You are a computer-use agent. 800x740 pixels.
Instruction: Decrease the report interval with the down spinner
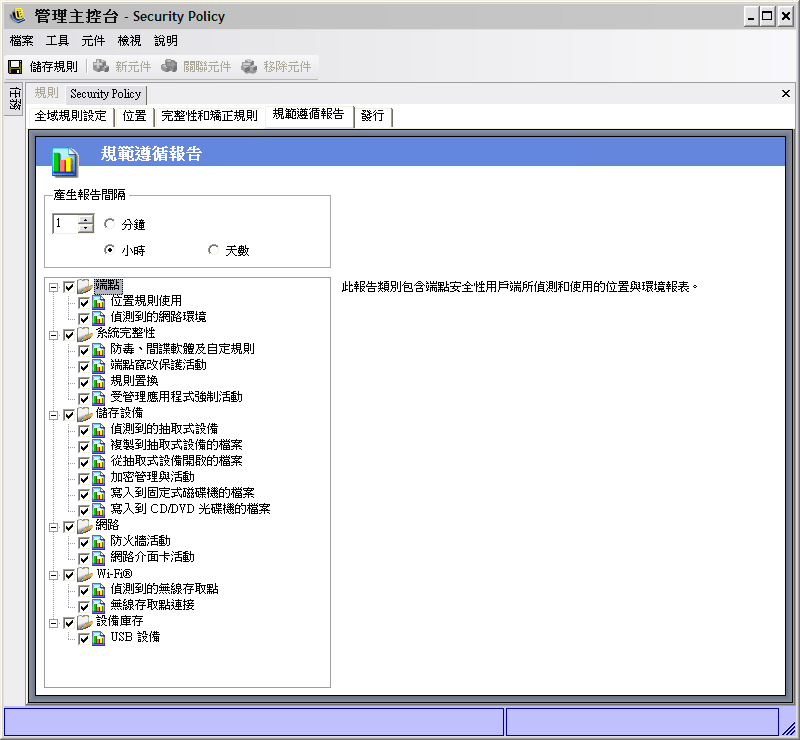[x=86, y=228]
